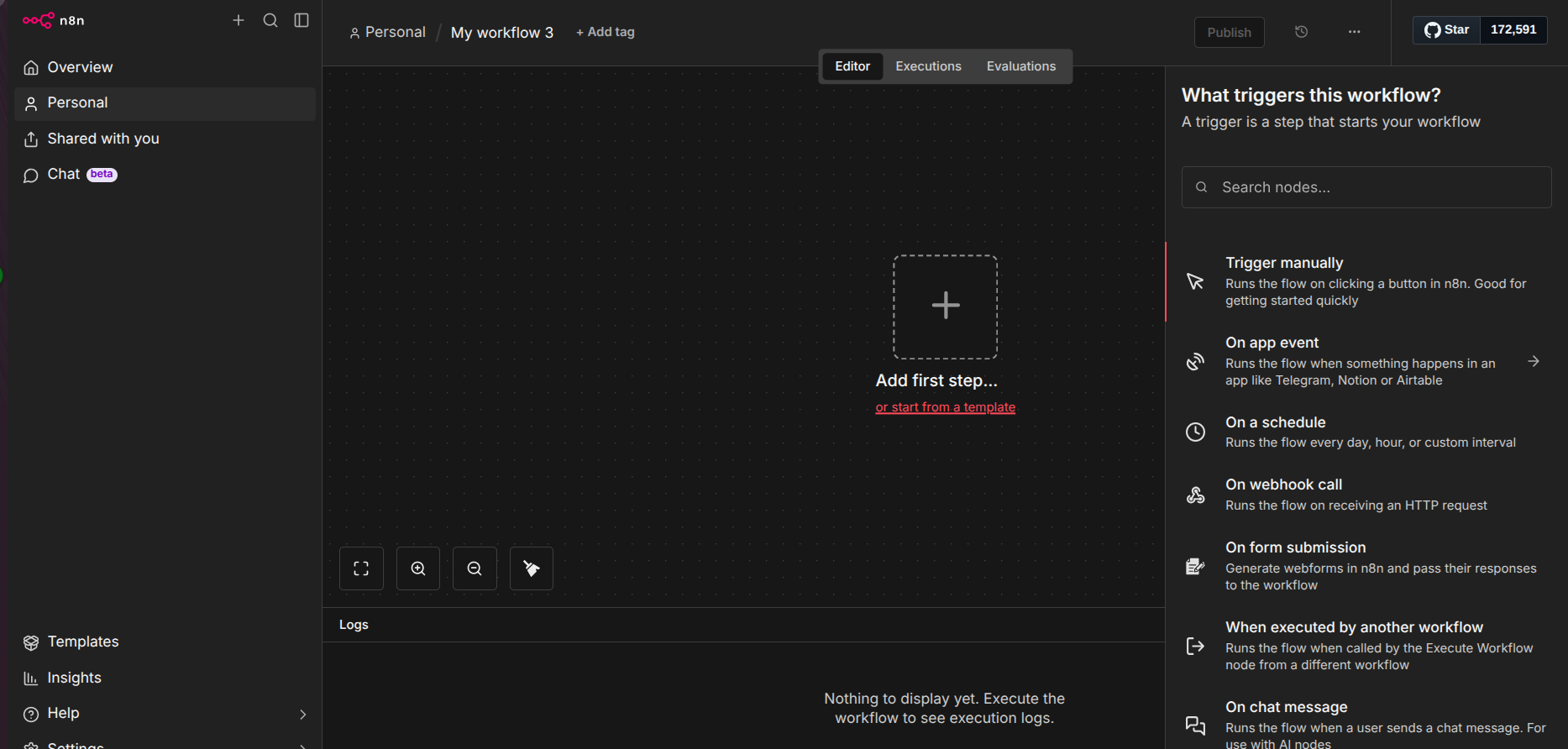
Task: Click the zoom to fit canvas icon
Action: click(x=361, y=568)
